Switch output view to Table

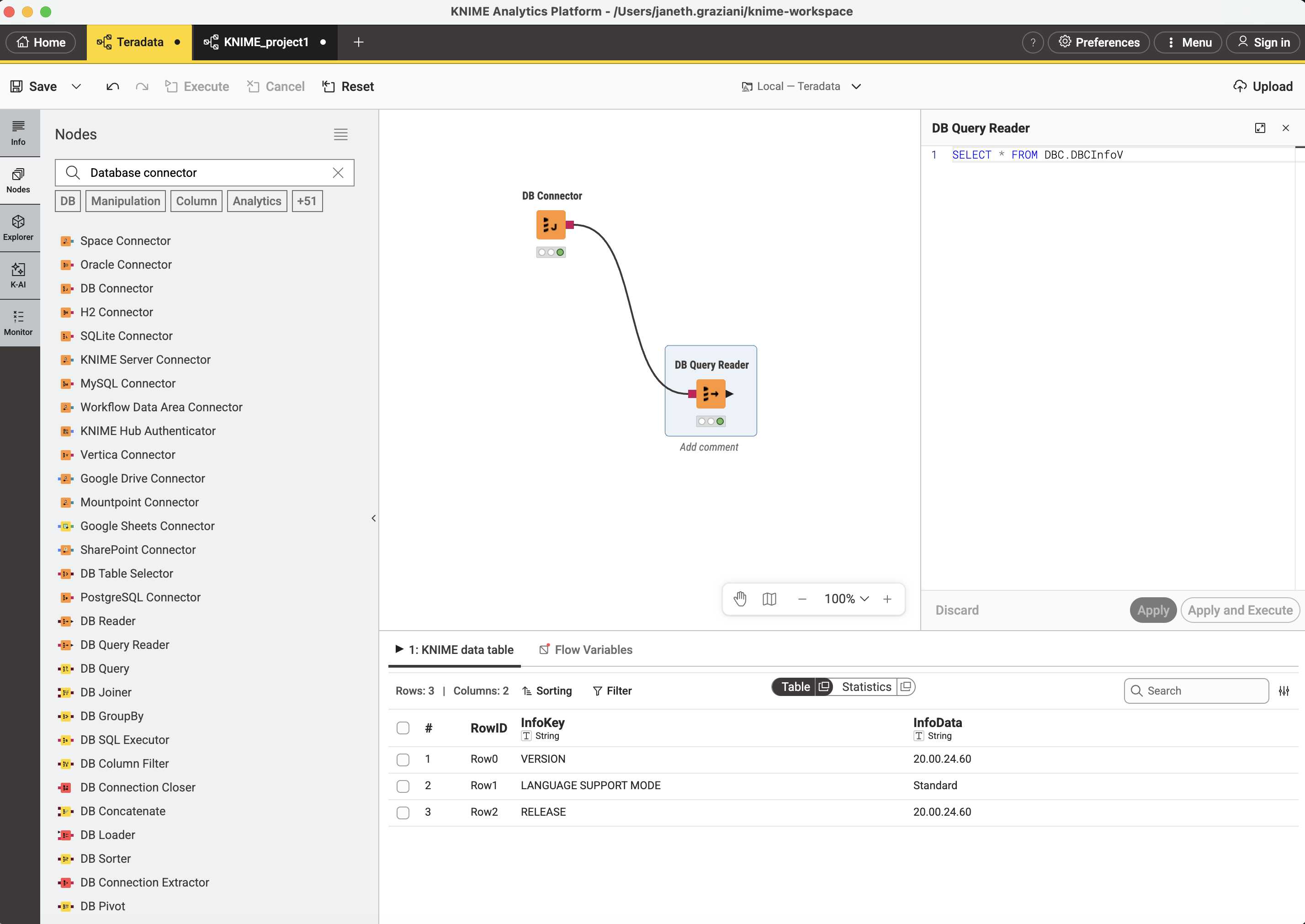795,687
